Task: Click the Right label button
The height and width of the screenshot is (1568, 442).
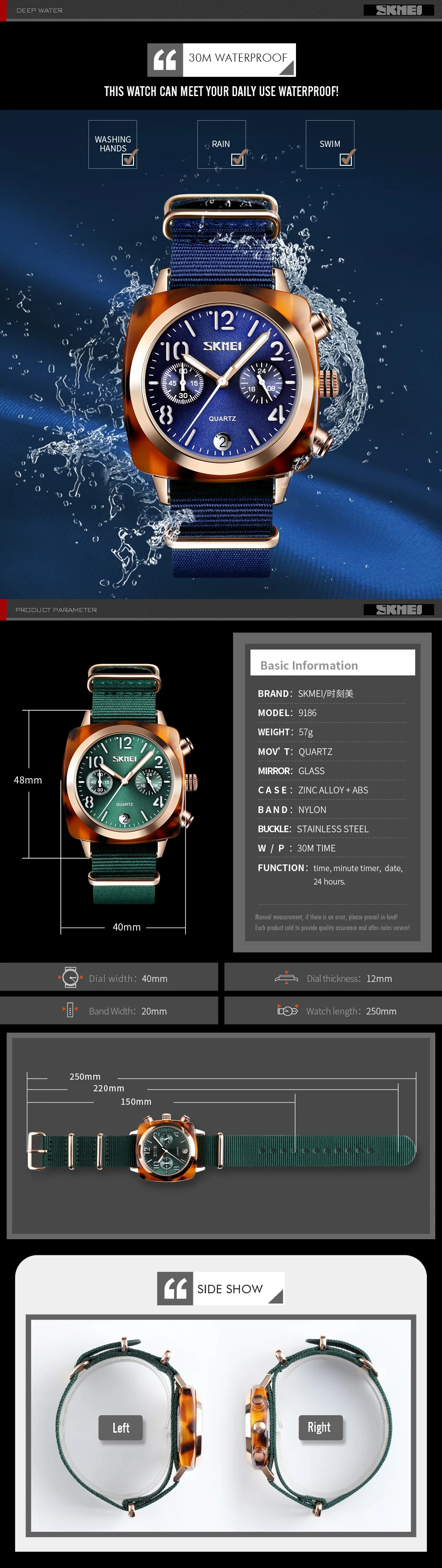Action: [321, 1427]
